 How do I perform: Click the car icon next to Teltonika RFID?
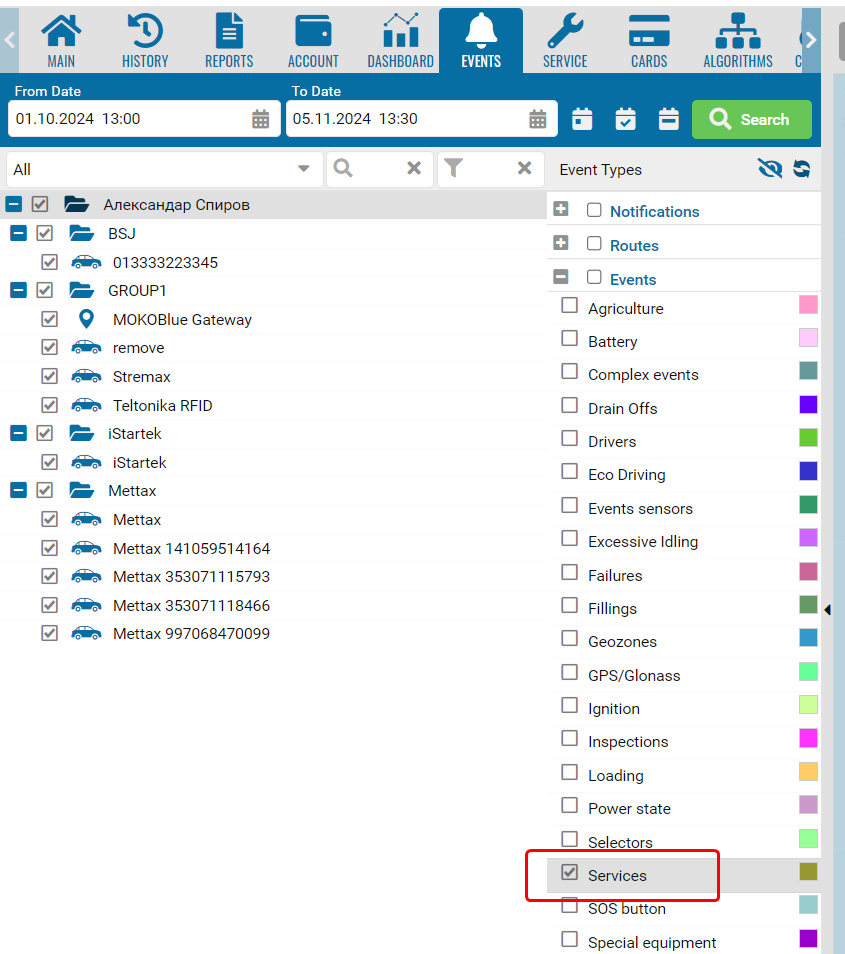(86, 405)
